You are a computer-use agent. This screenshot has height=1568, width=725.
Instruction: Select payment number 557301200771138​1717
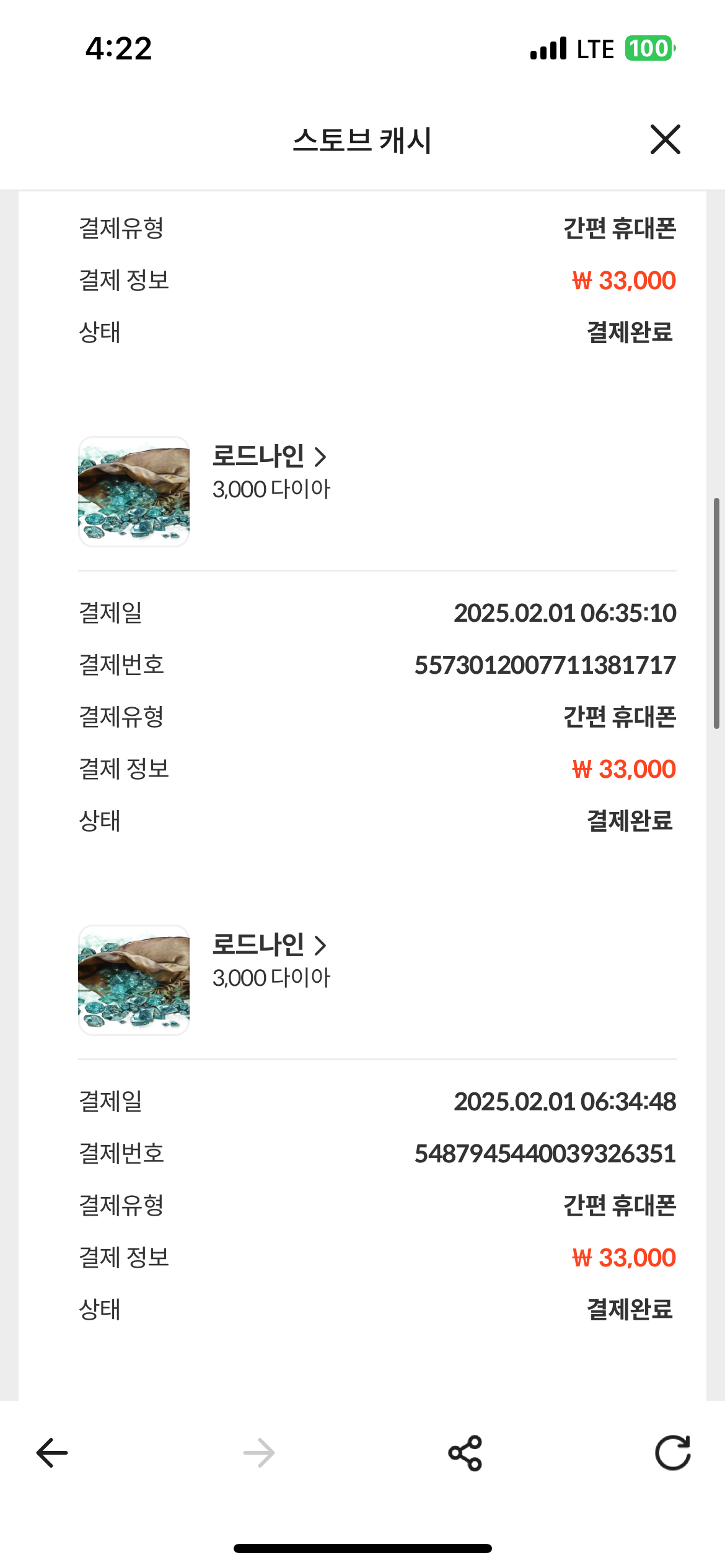[545, 665]
